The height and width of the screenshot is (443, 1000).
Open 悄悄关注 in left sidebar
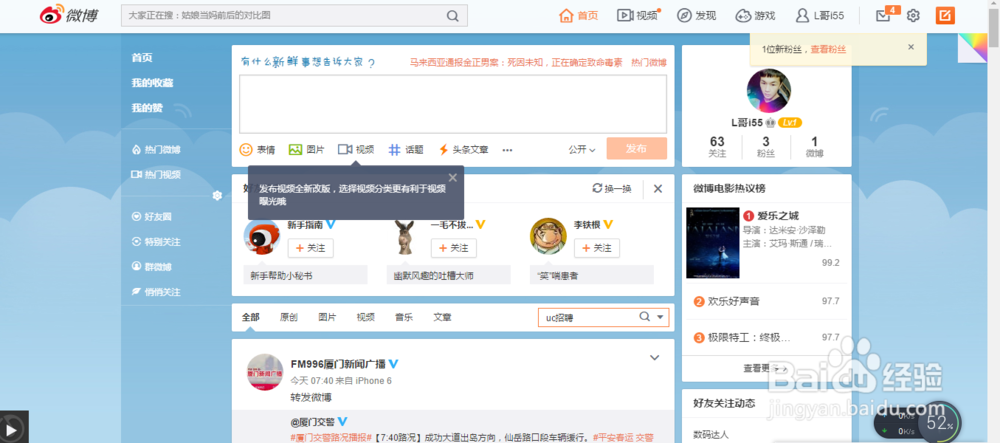tap(156, 292)
